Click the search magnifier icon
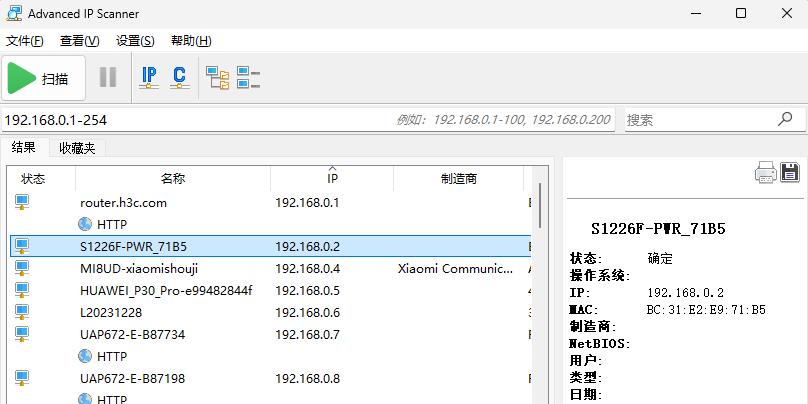808x404 pixels. pos(785,120)
